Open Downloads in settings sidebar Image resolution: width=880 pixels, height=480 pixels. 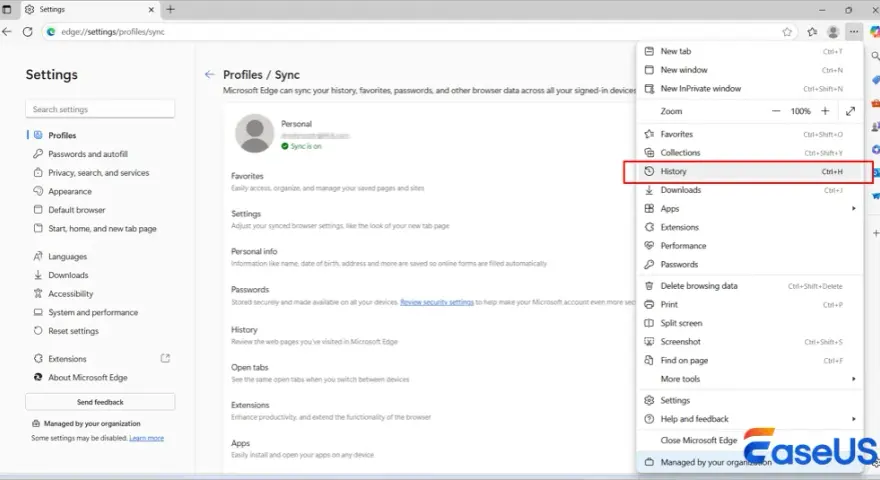[x=68, y=275]
